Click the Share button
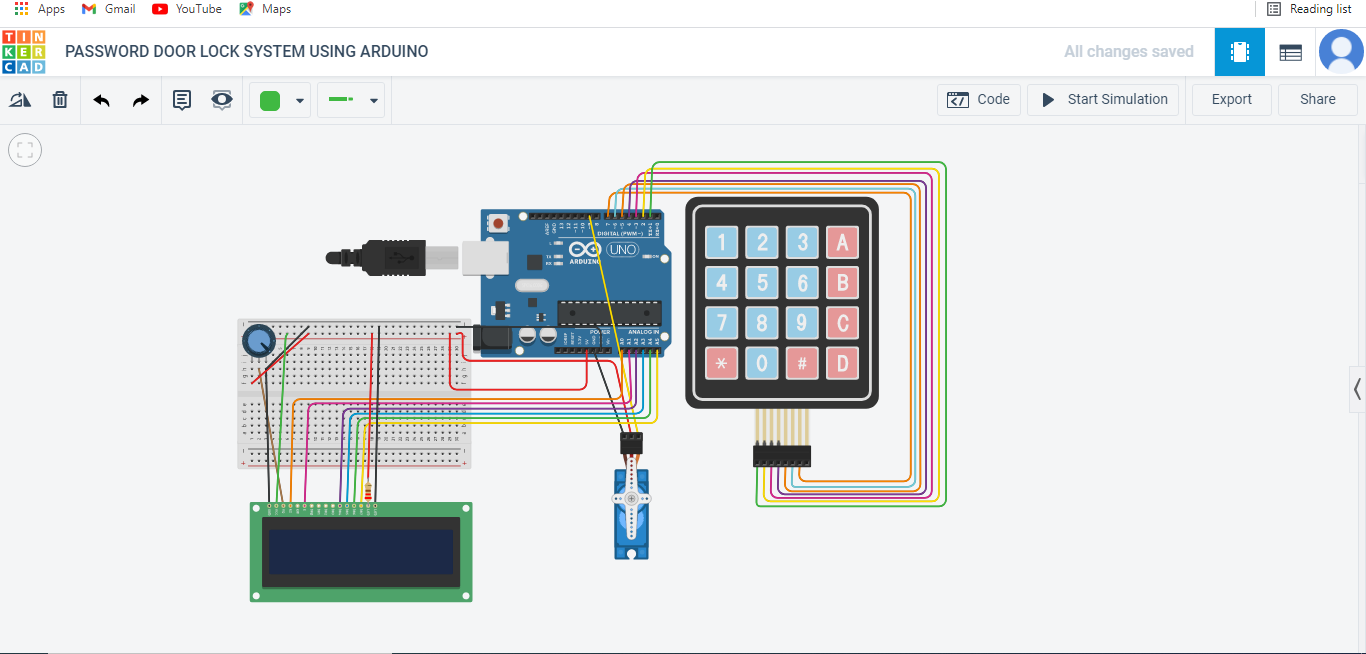 (1318, 99)
